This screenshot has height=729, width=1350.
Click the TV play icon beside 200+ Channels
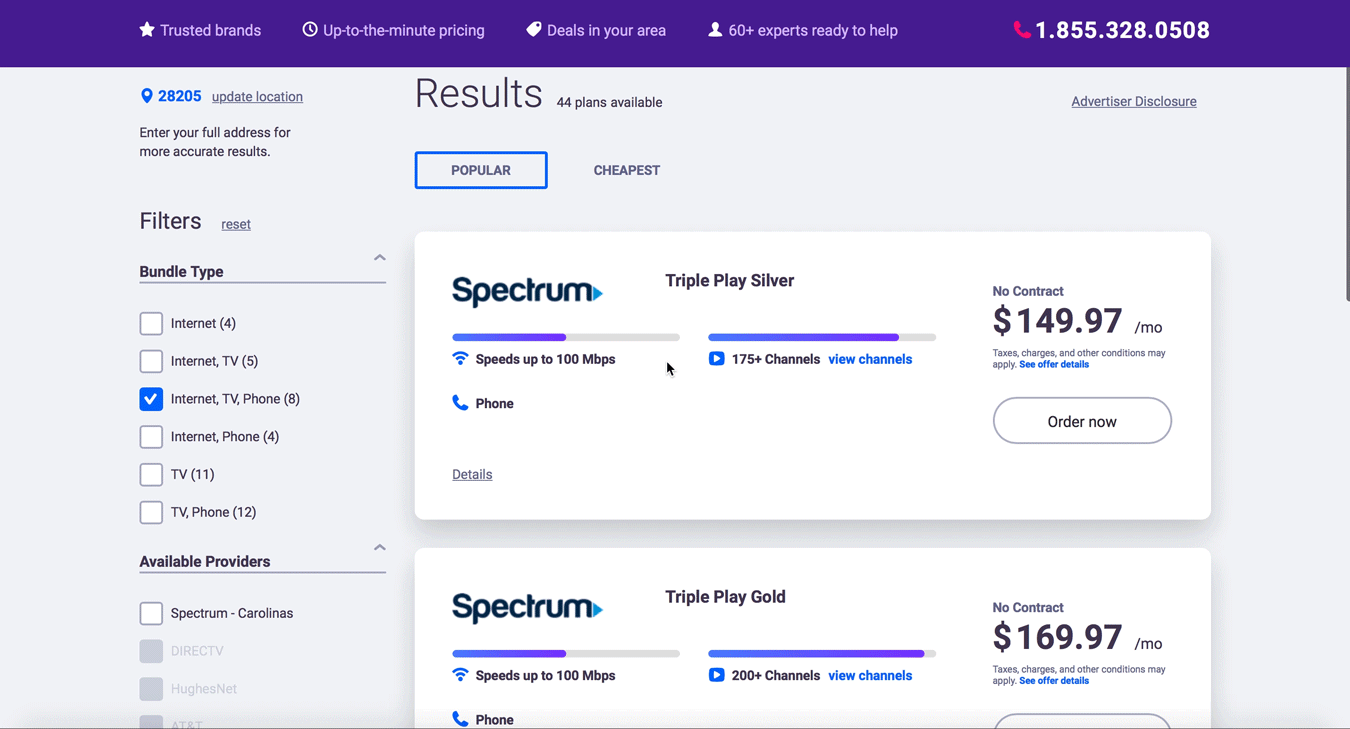716,675
